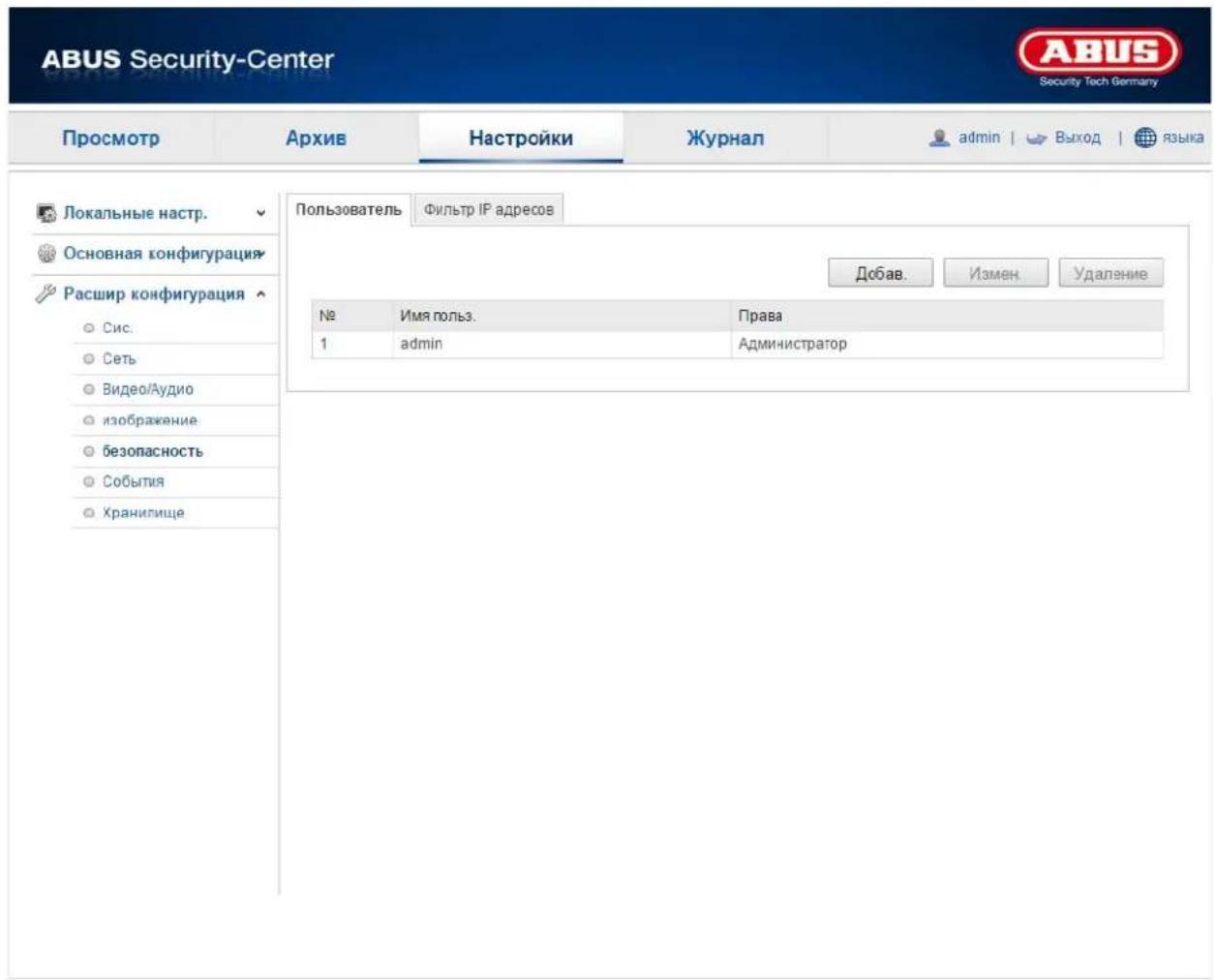Image resolution: width=1214 pixels, height=980 pixels.
Task: Select the admin user row name
Action: click(421, 344)
